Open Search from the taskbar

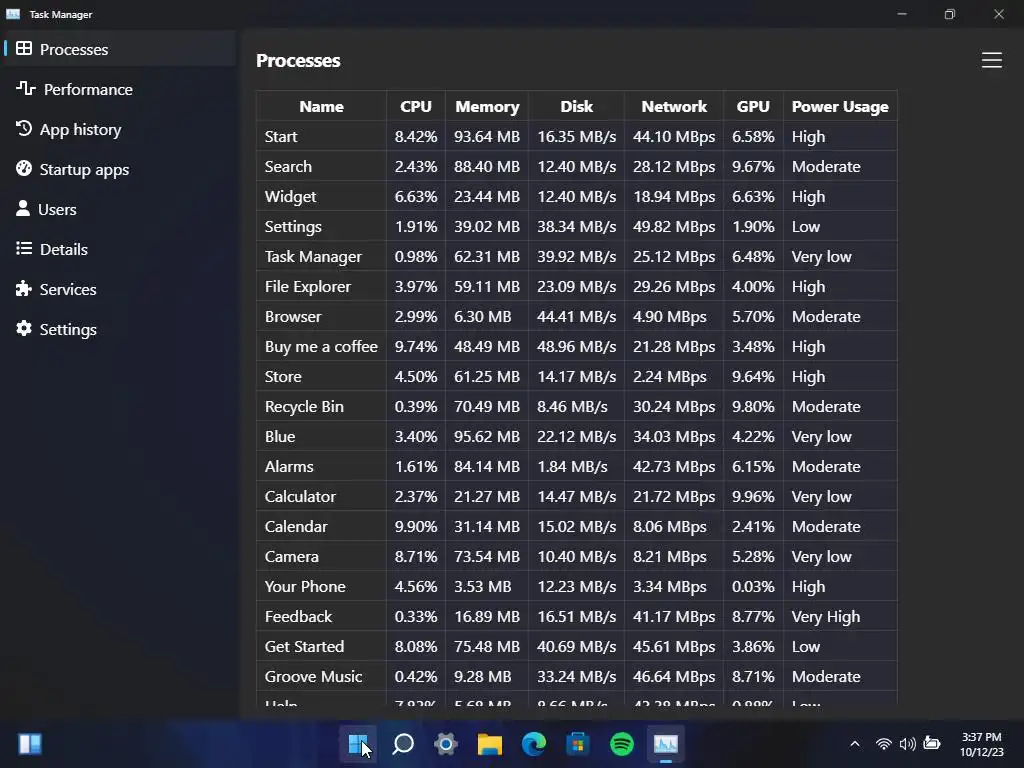(403, 744)
